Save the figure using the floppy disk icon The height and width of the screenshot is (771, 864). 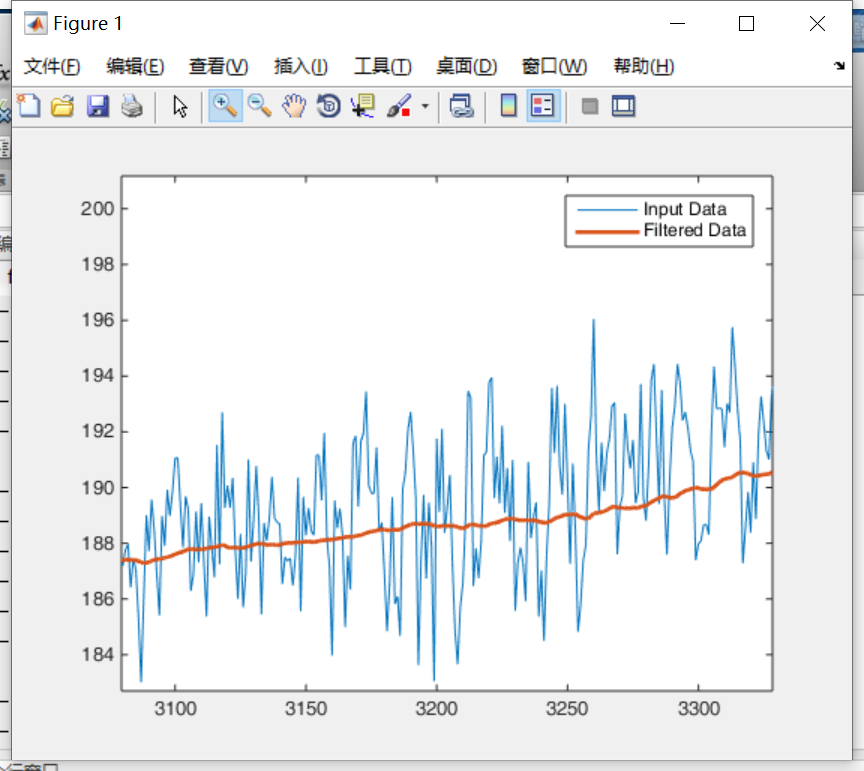97,106
